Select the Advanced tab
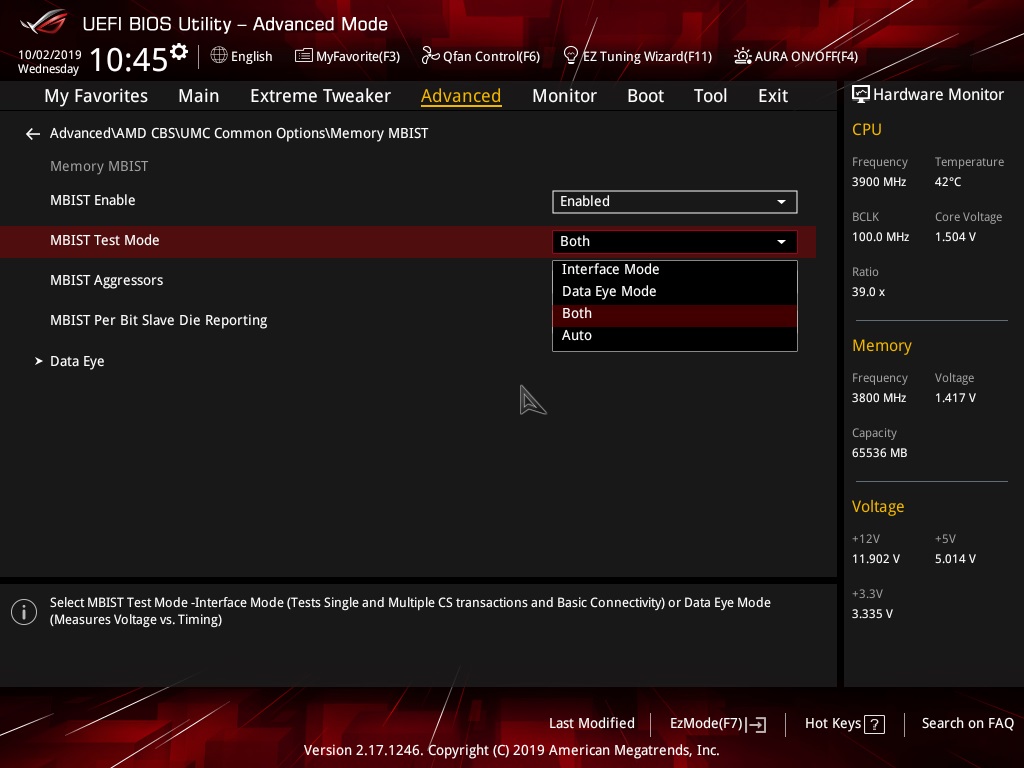Image resolution: width=1024 pixels, height=768 pixels. tap(461, 96)
